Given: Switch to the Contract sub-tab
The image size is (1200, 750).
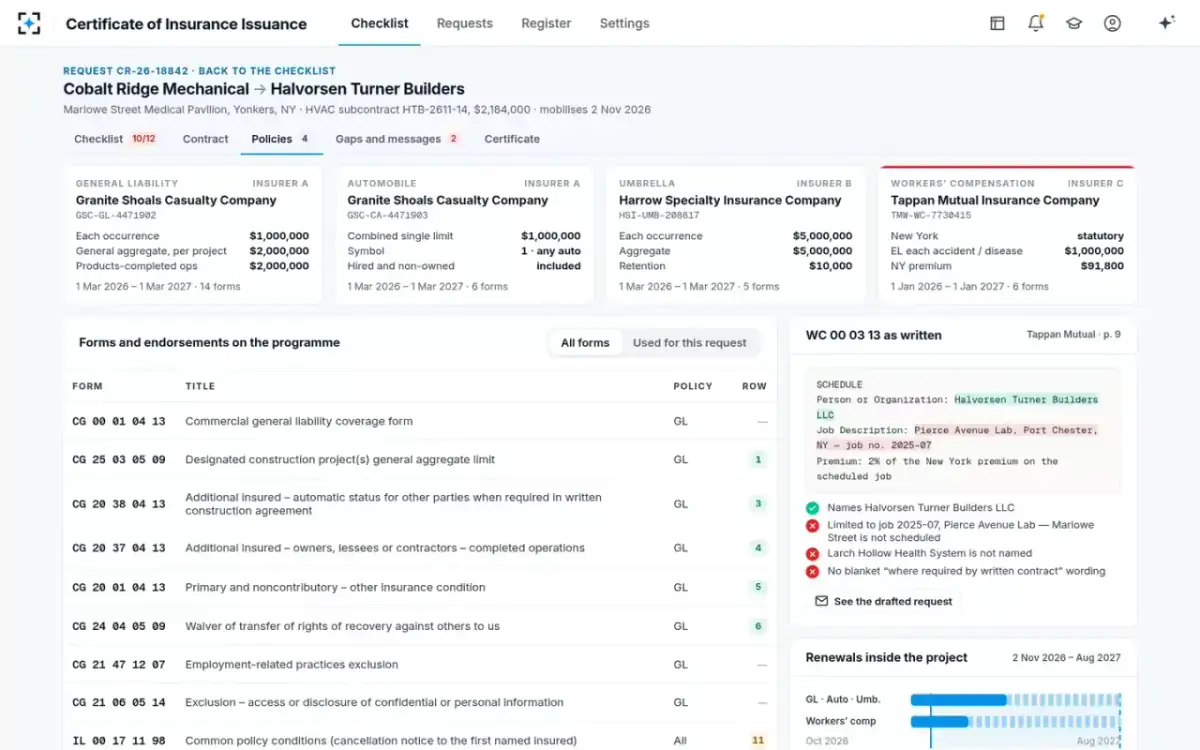Looking at the screenshot, I should click(x=206, y=139).
